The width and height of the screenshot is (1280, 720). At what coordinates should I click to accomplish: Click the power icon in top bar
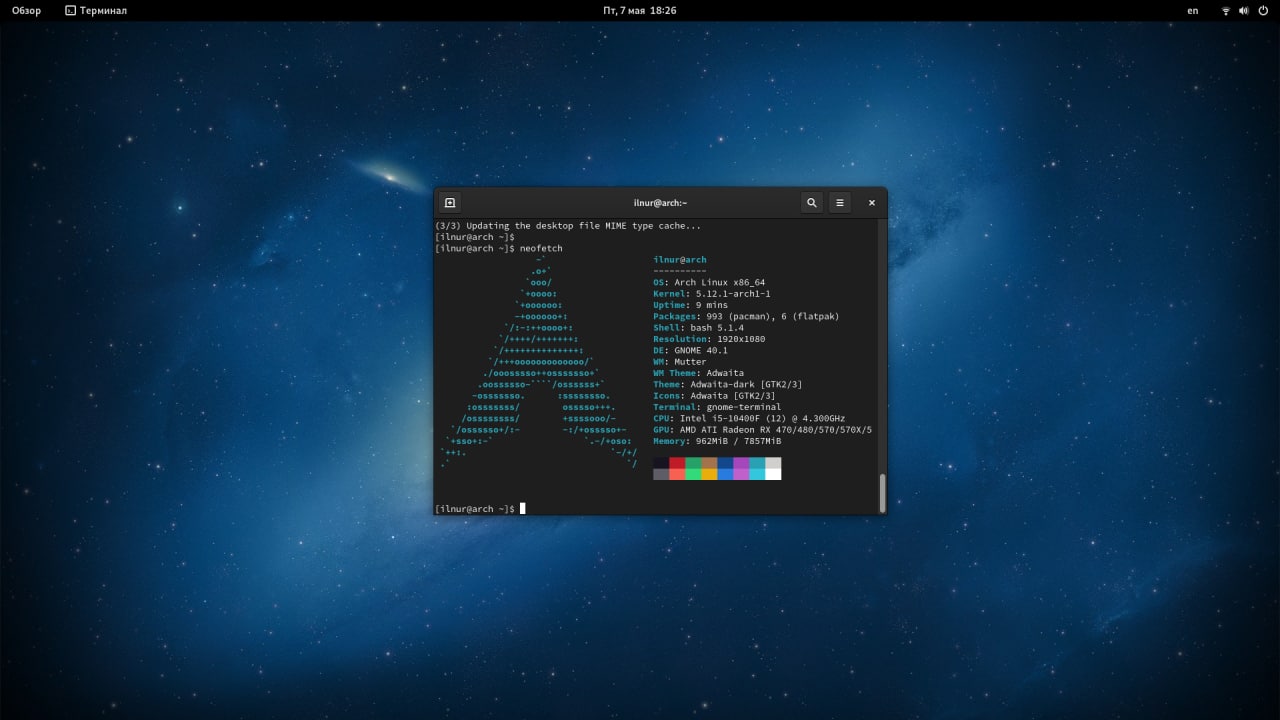click(x=1261, y=10)
